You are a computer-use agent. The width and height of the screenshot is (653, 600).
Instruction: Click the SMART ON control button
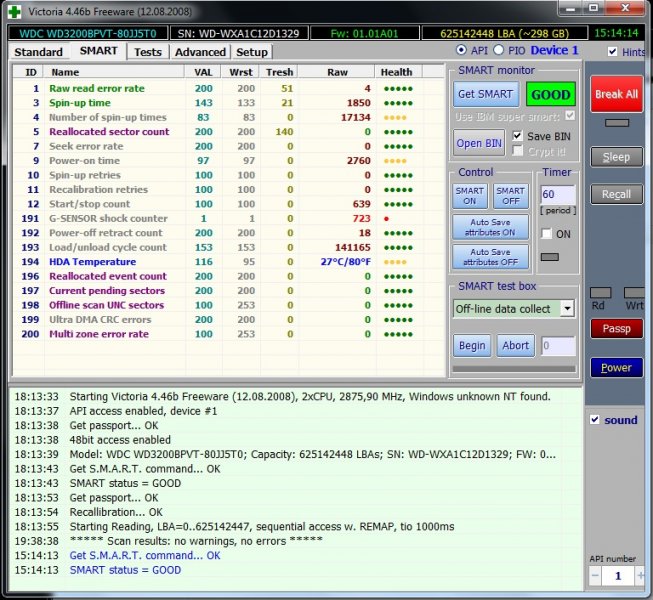(470, 196)
